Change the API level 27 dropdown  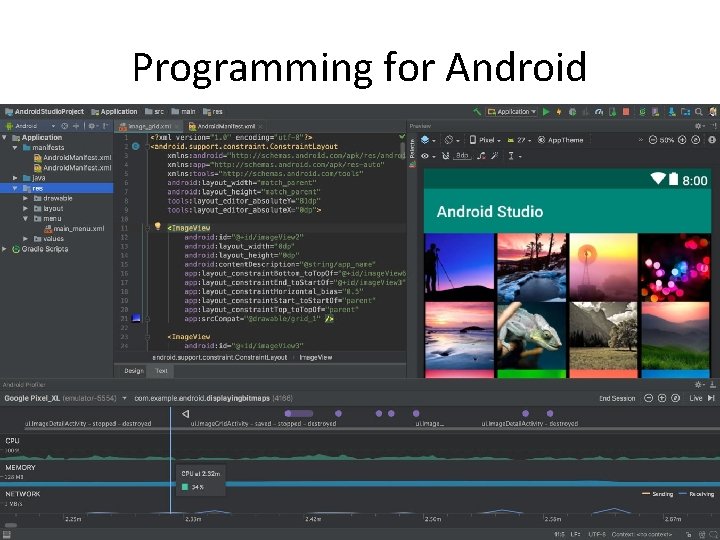tap(519, 140)
